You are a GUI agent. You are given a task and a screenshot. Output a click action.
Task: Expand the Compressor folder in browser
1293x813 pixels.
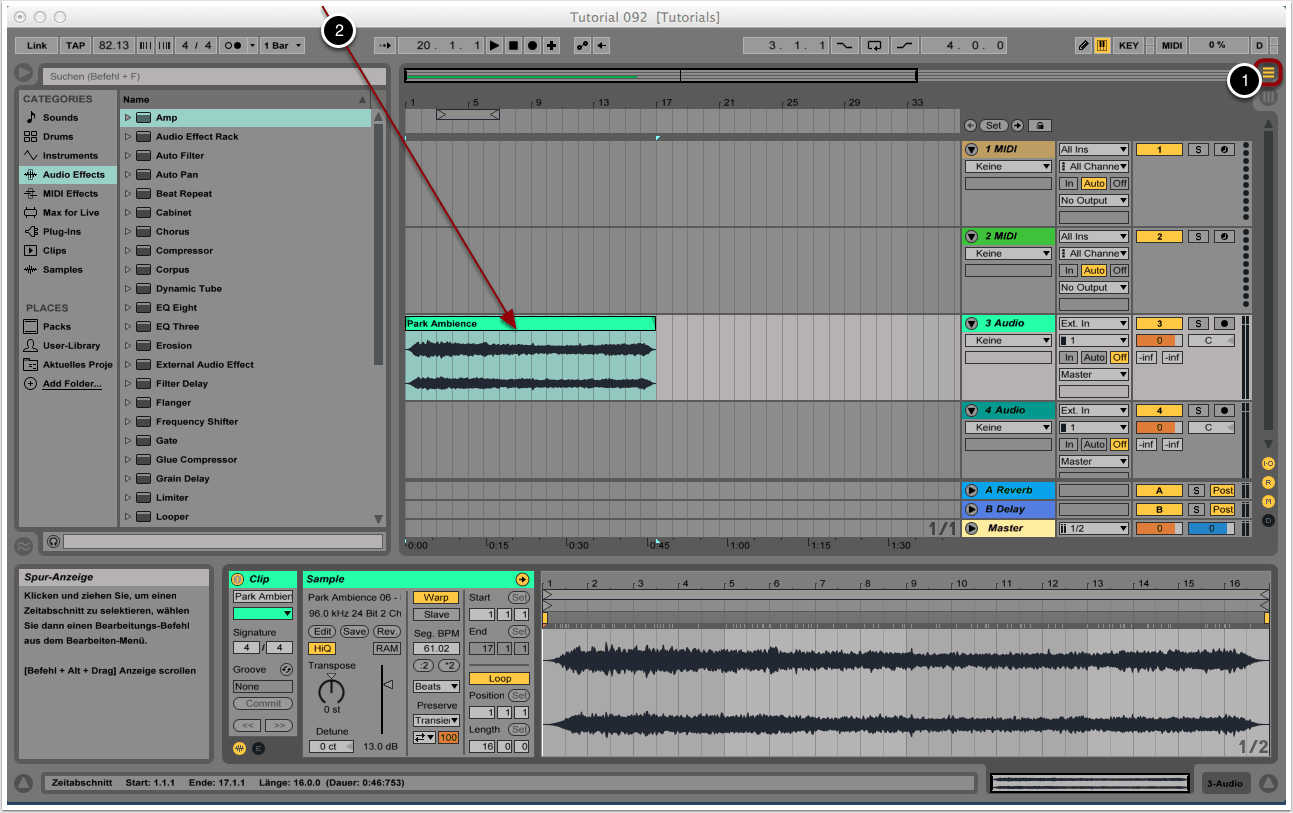click(128, 251)
